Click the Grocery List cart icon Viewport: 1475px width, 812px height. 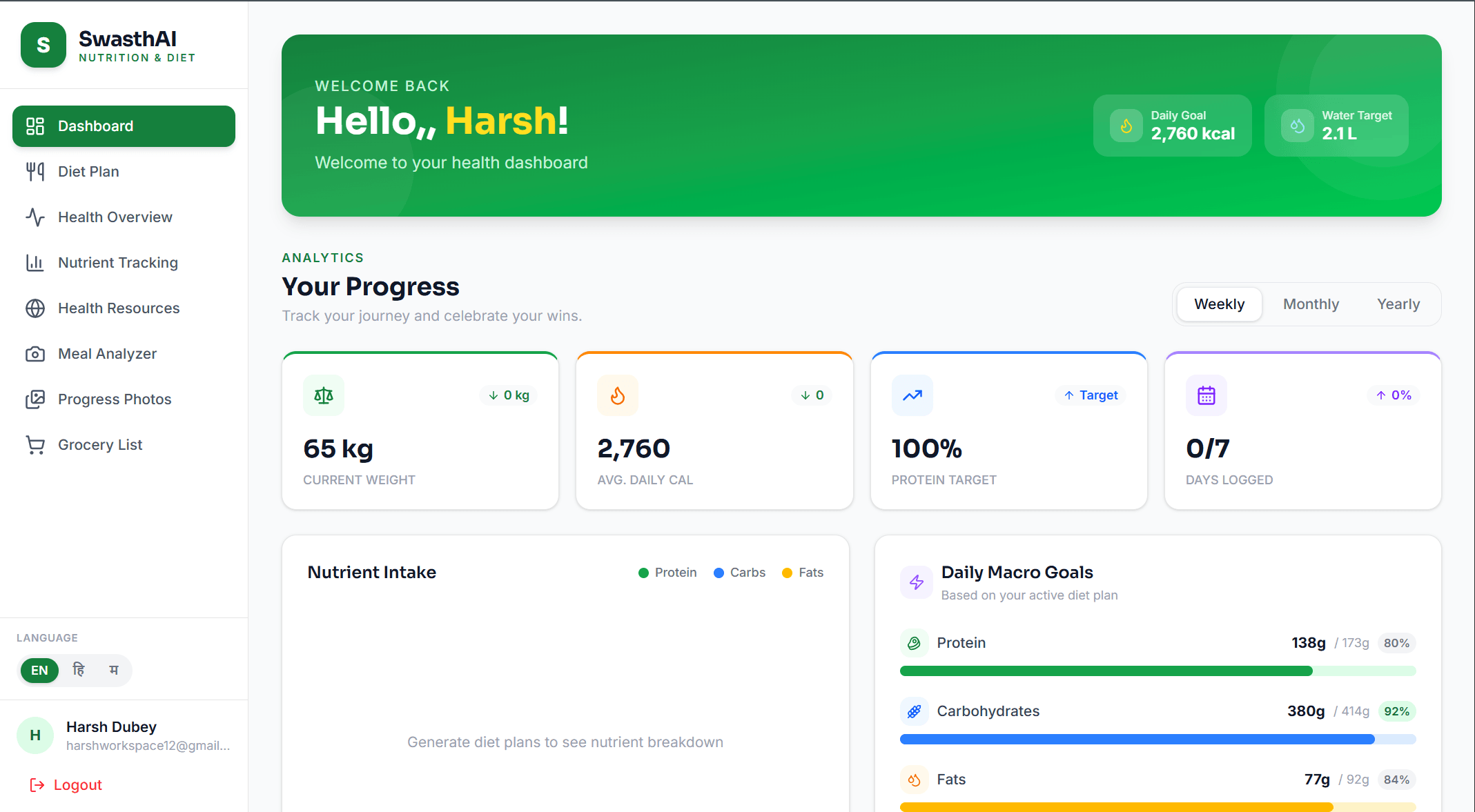point(35,445)
